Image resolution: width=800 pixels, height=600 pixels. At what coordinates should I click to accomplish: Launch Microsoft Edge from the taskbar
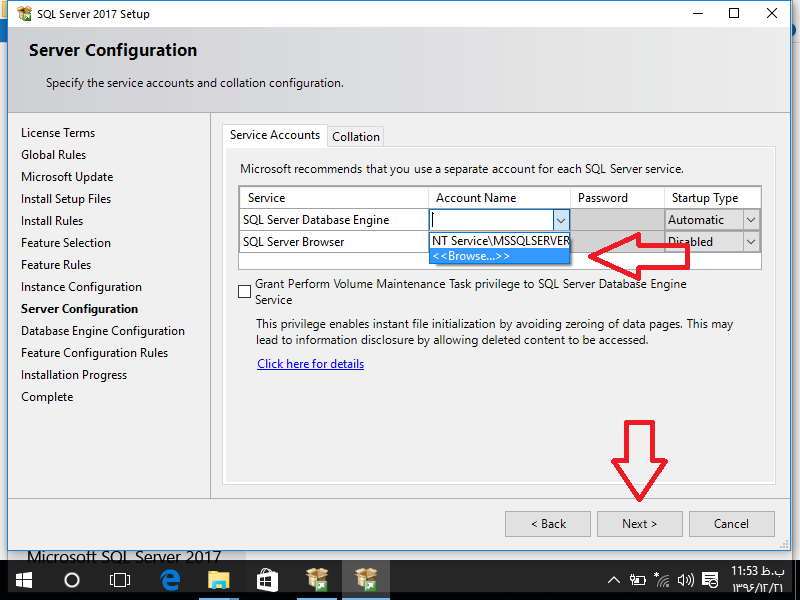click(x=170, y=580)
